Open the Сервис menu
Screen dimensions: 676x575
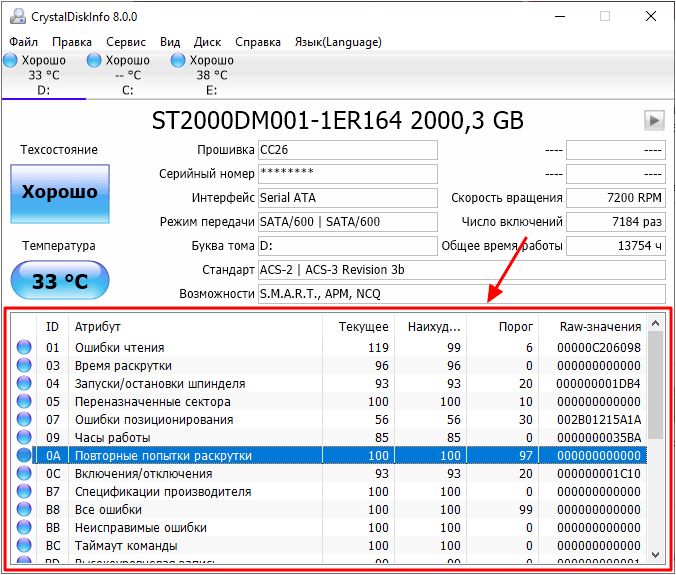[126, 42]
